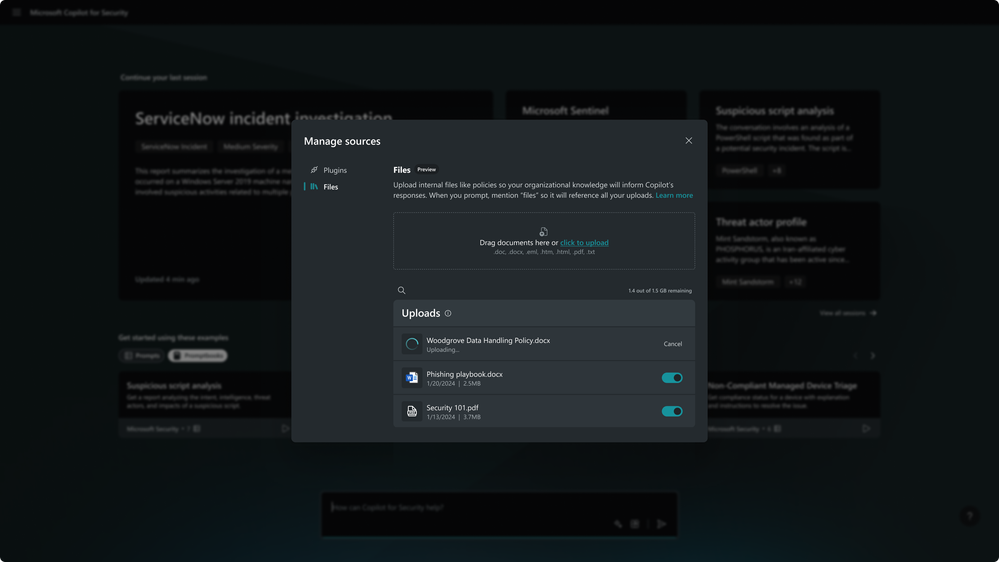Click the Preview badge next to Files
The width and height of the screenshot is (999, 562).
point(426,169)
